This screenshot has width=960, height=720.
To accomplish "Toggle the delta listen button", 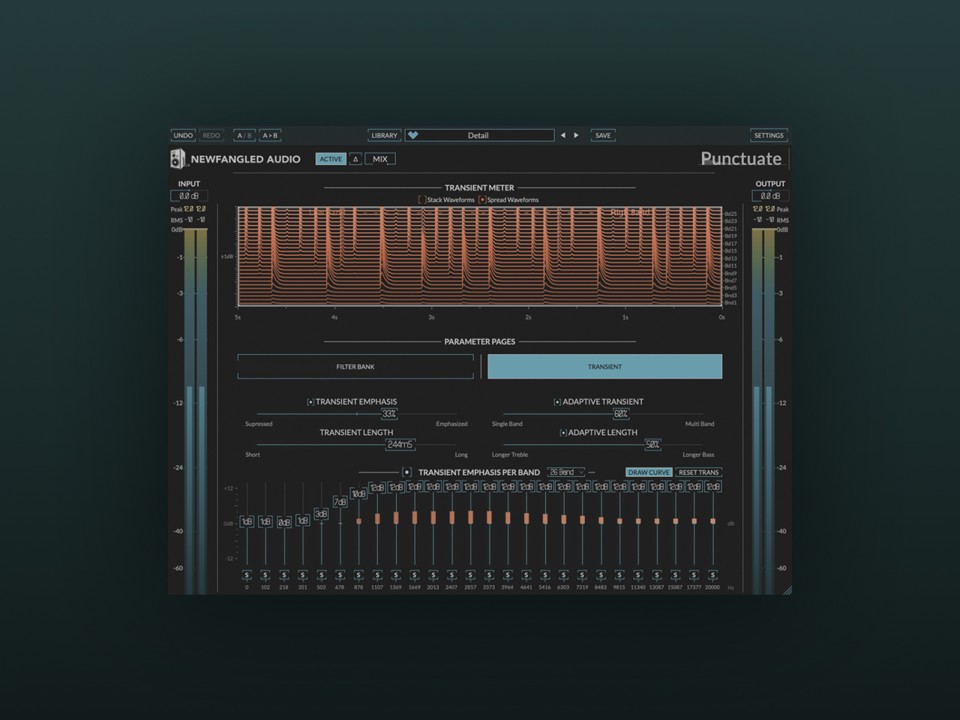I will pyautogui.click(x=355, y=159).
